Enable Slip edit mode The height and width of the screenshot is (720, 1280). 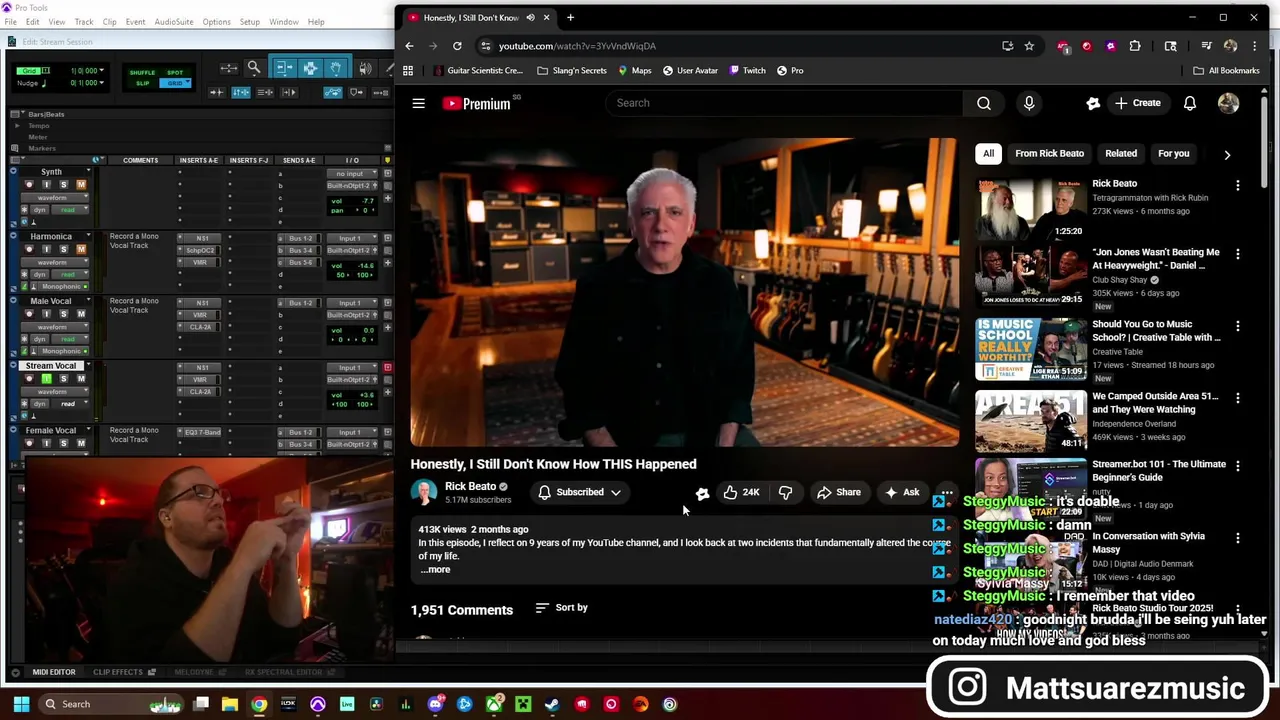click(143, 83)
